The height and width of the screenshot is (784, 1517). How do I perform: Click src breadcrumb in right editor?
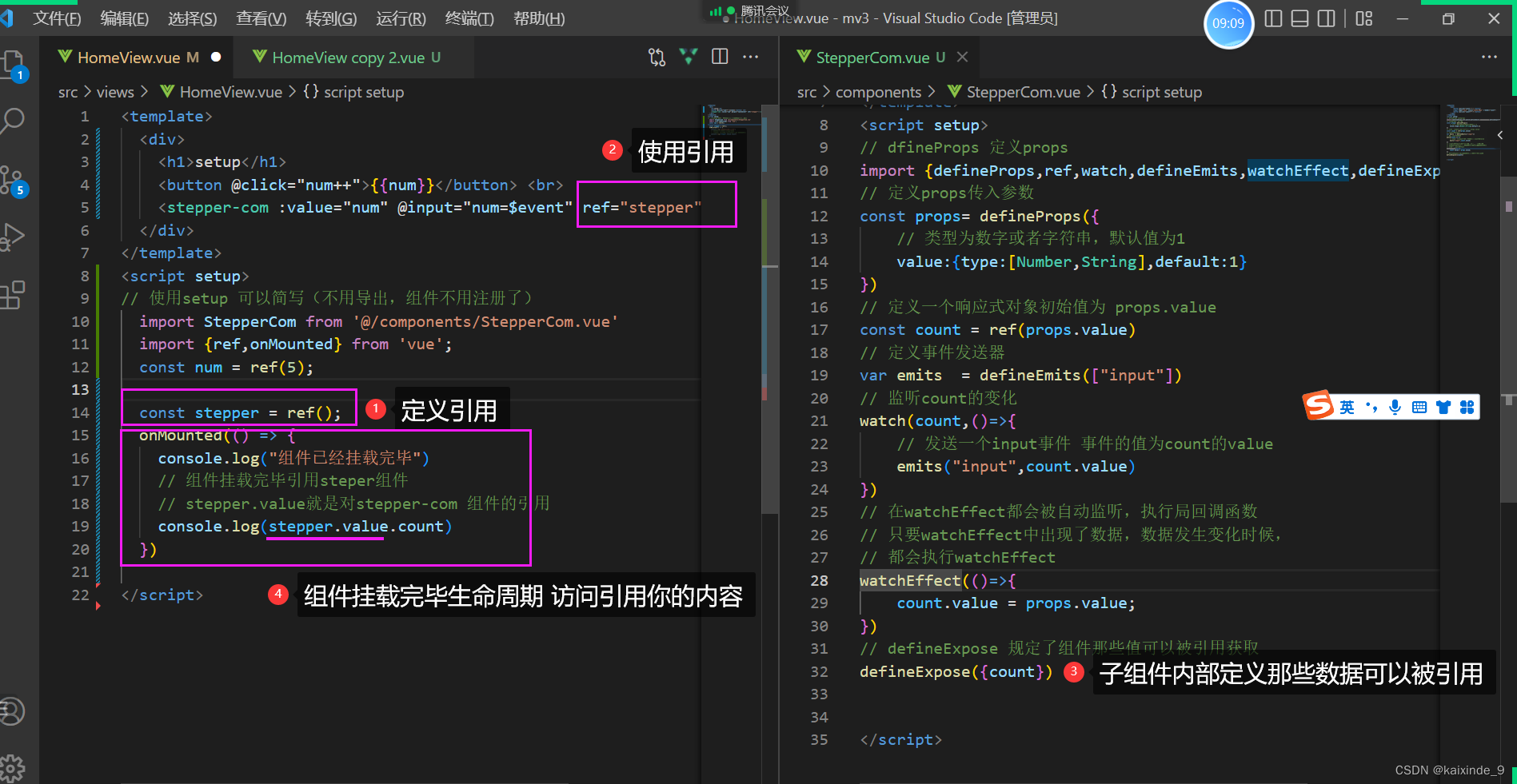(x=807, y=92)
